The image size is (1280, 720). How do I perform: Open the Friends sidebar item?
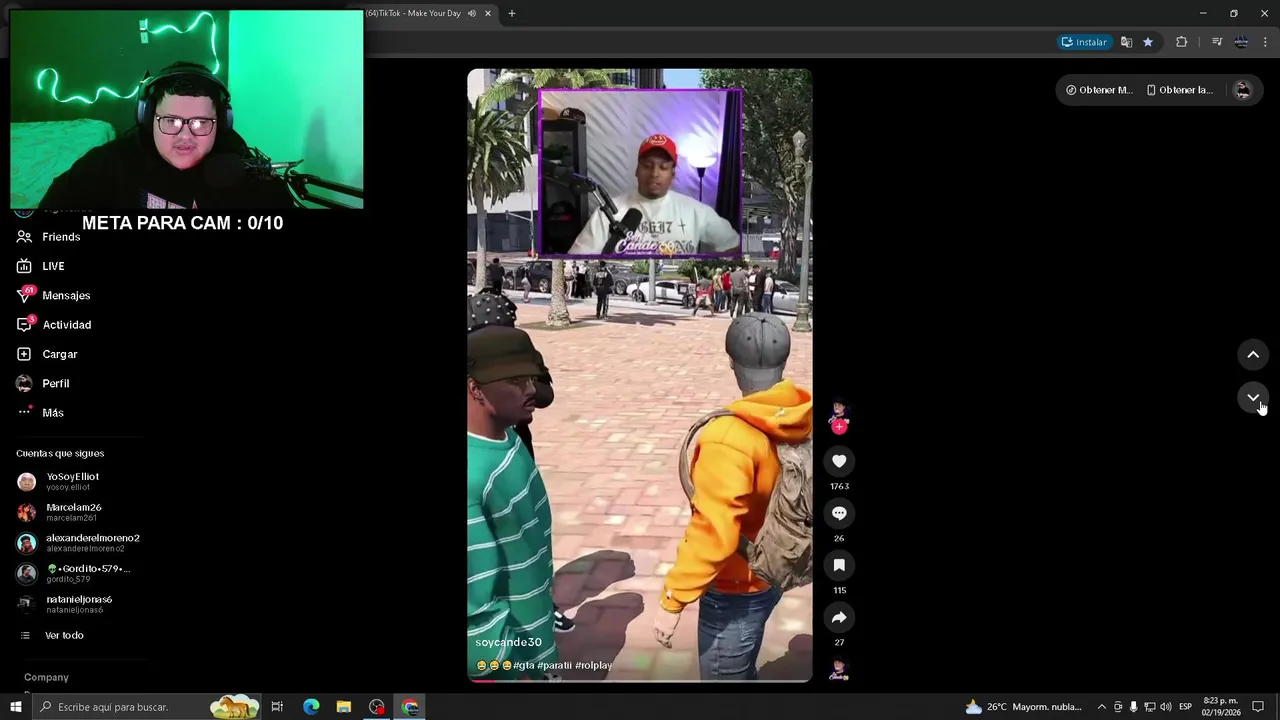click(x=48, y=237)
